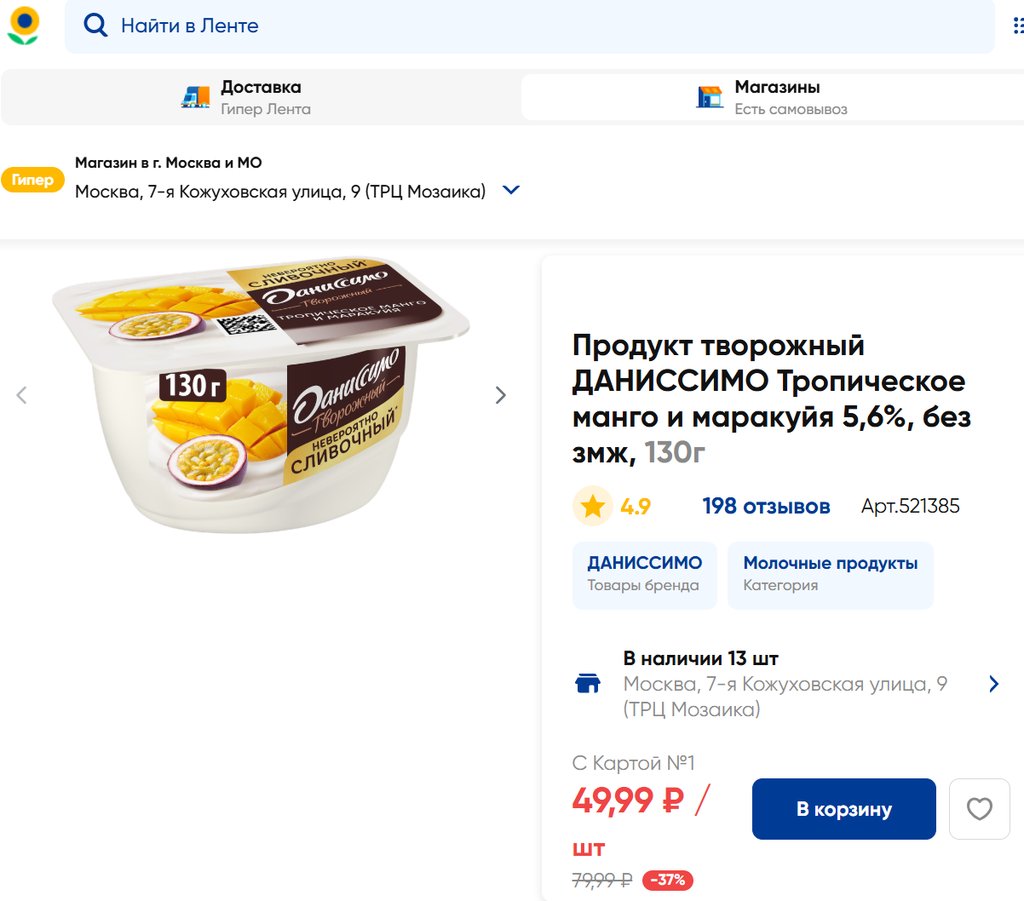Click the yellow rating star icon
Screen dimensions: 1024x901
point(593,506)
